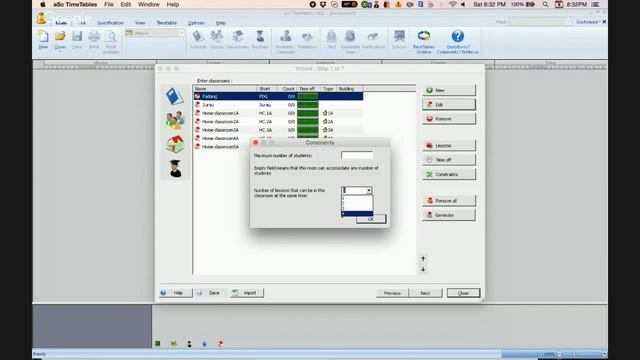Select the Home classroom2A row

coord(278,122)
